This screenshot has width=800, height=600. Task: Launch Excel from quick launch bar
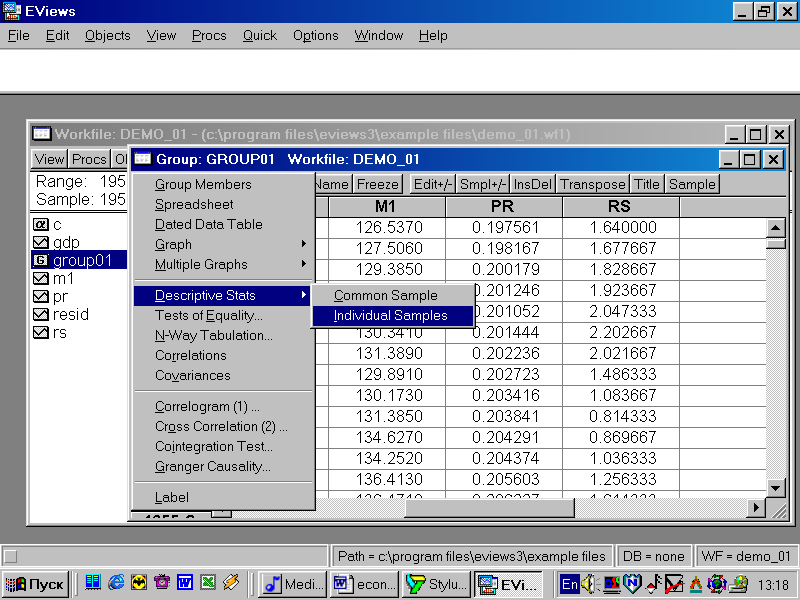coord(208,583)
